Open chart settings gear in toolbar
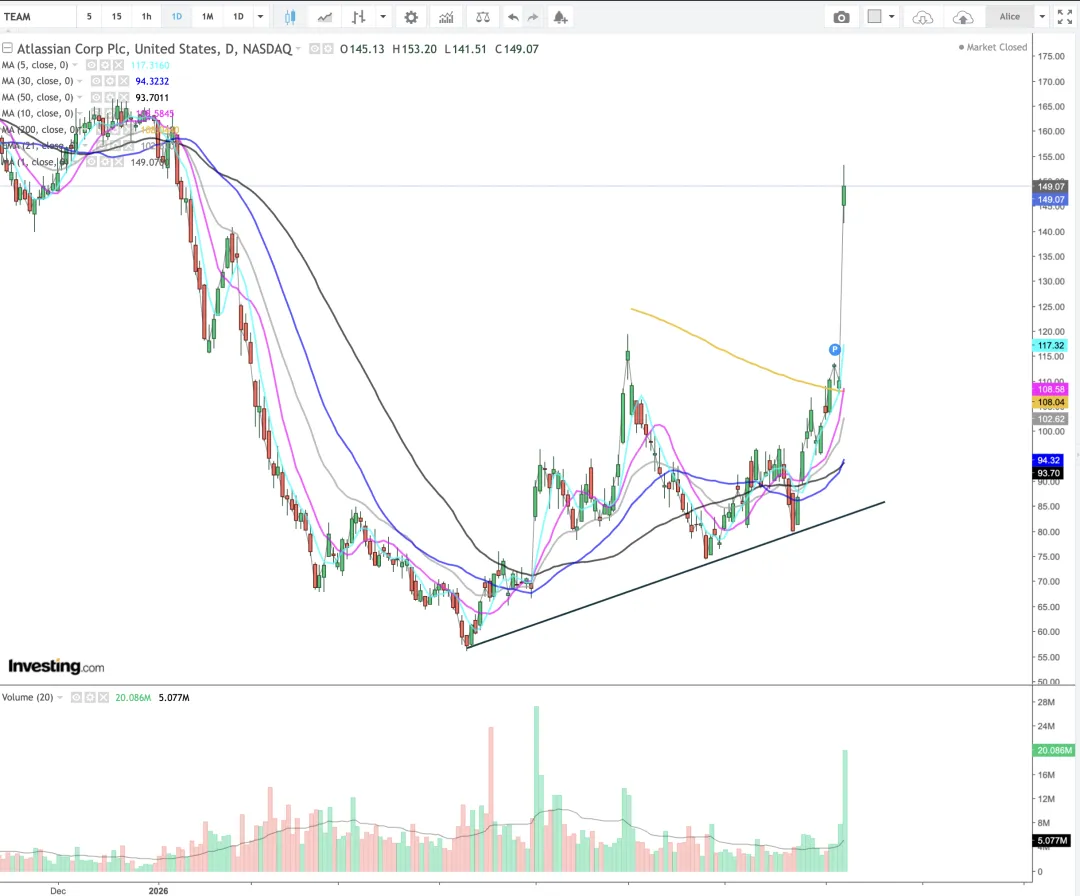The image size is (1080, 896). (411, 17)
